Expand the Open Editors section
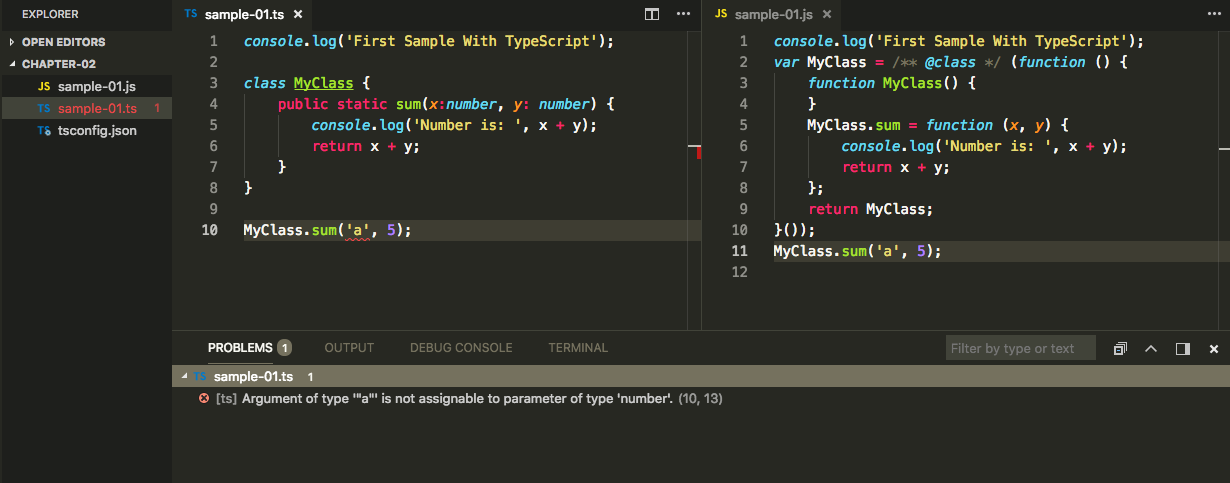 coord(12,42)
